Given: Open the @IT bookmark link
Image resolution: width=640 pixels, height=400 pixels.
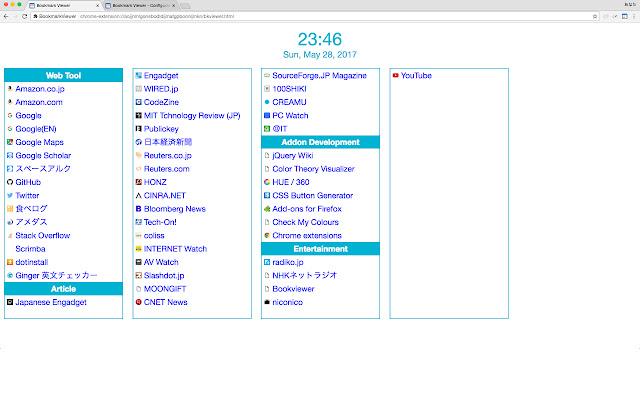Looking at the screenshot, I should [280, 129].
